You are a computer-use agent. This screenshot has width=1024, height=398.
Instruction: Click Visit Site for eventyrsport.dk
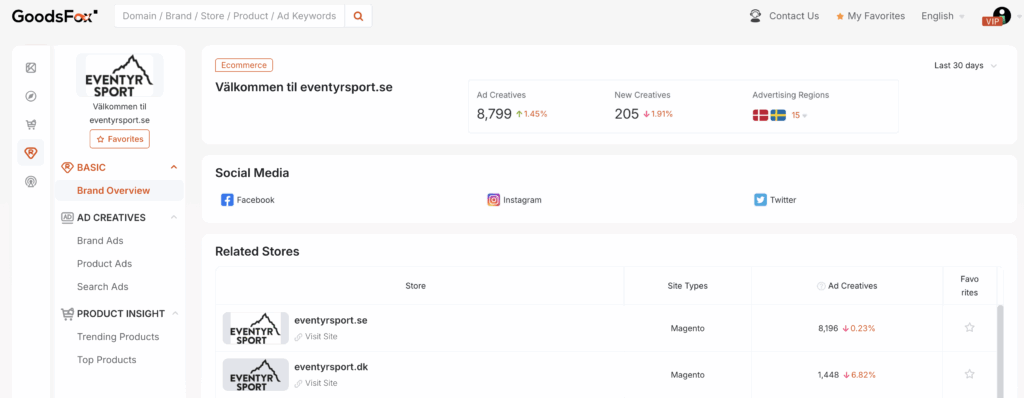click(321, 384)
